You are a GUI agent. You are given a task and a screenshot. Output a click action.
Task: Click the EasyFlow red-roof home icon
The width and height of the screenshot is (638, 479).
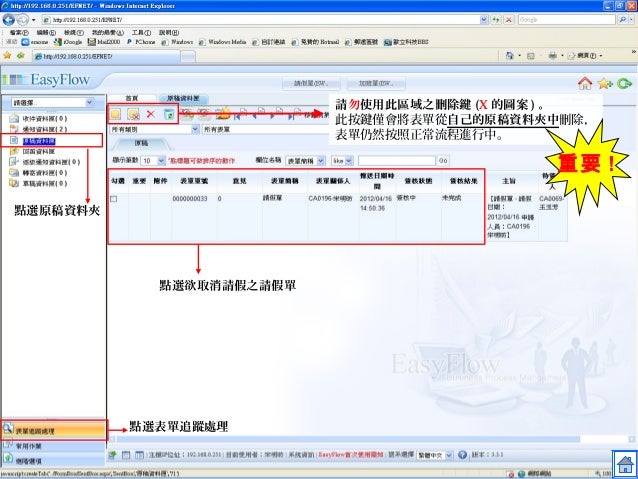click(585, 83)
